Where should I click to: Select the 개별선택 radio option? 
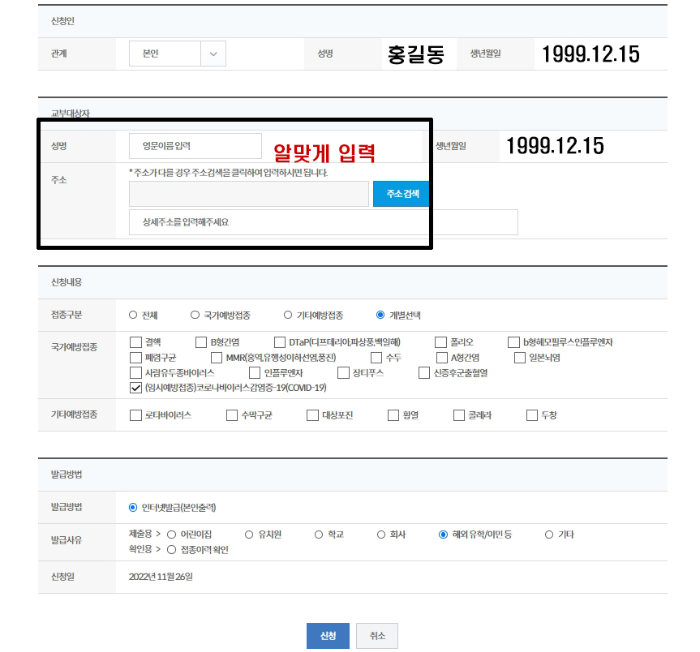pyautogui.click(x=380, y=315)
